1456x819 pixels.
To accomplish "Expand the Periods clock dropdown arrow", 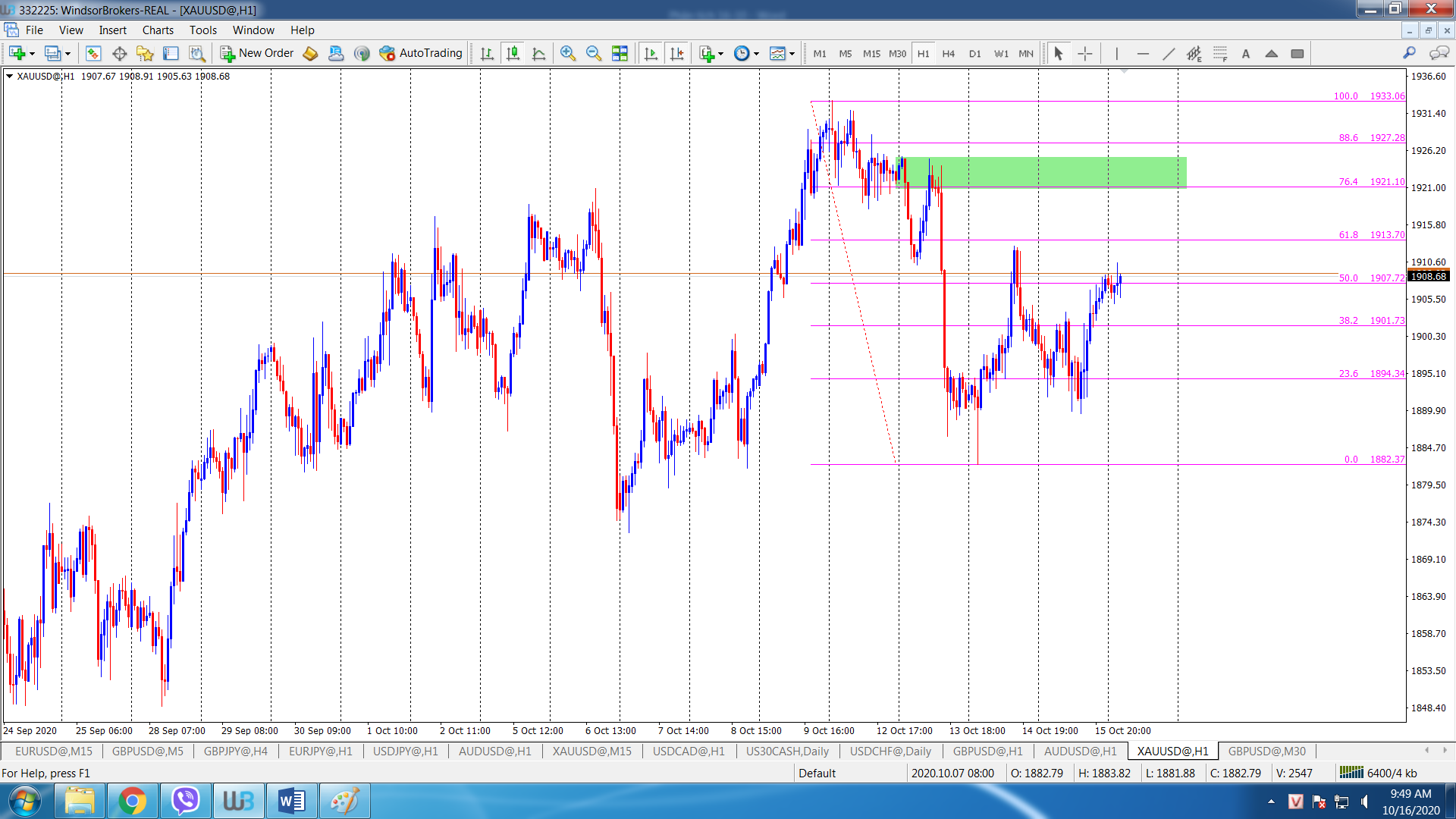I will tap(756, 54).
